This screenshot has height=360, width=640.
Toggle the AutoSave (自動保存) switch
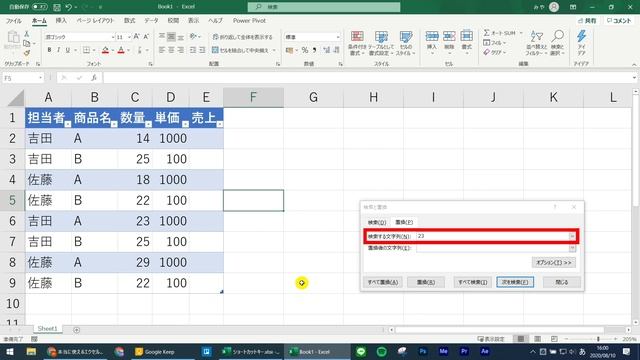[x=40, y=7]
